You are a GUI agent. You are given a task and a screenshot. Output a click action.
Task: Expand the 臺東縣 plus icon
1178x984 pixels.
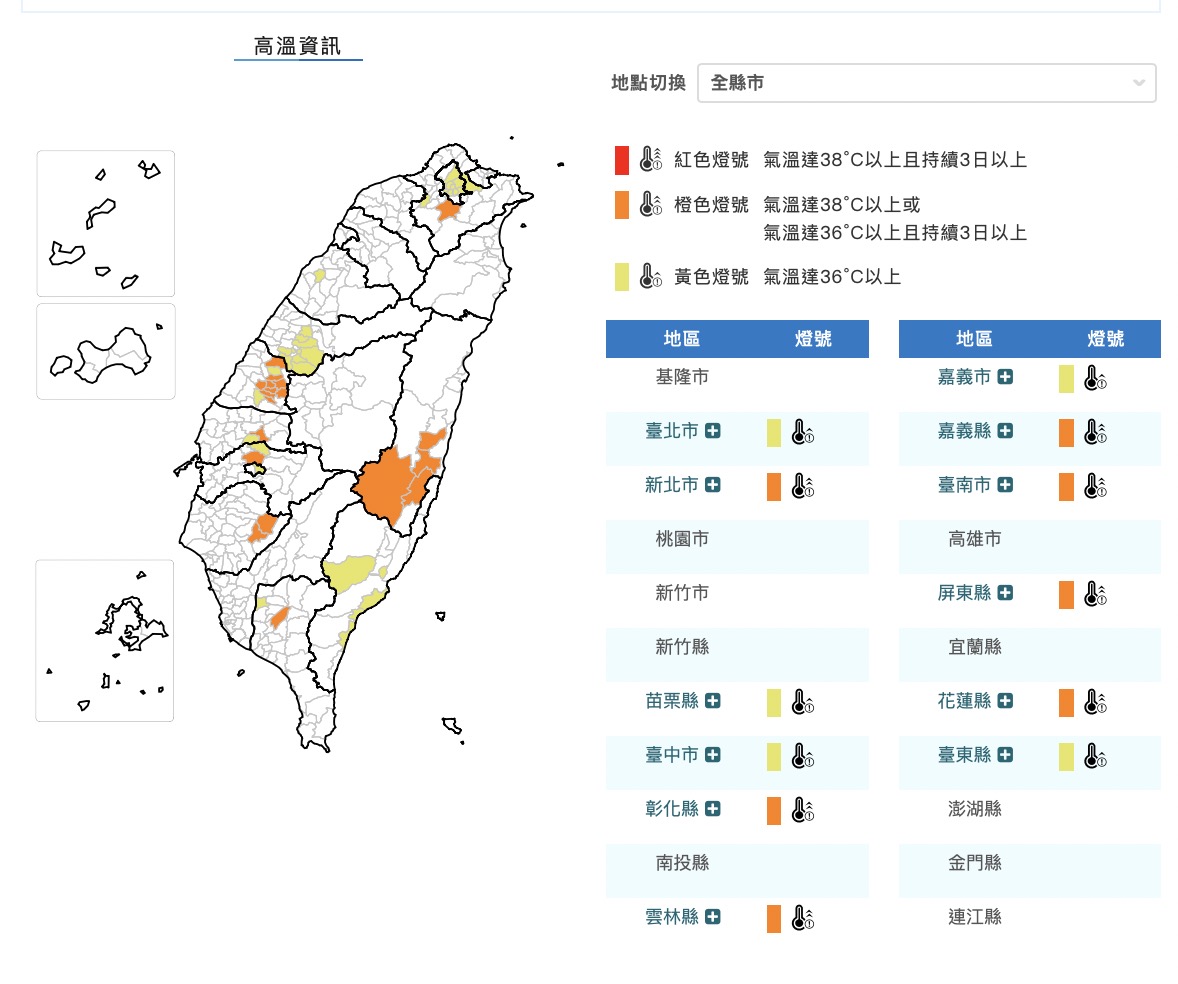point(1005,755)
